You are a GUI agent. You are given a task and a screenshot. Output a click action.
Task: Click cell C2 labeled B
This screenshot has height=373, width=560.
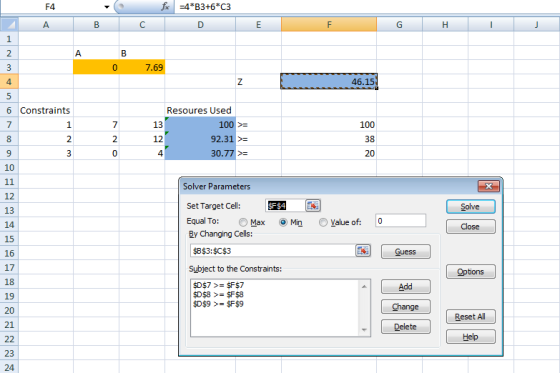[x=142, y=53]
